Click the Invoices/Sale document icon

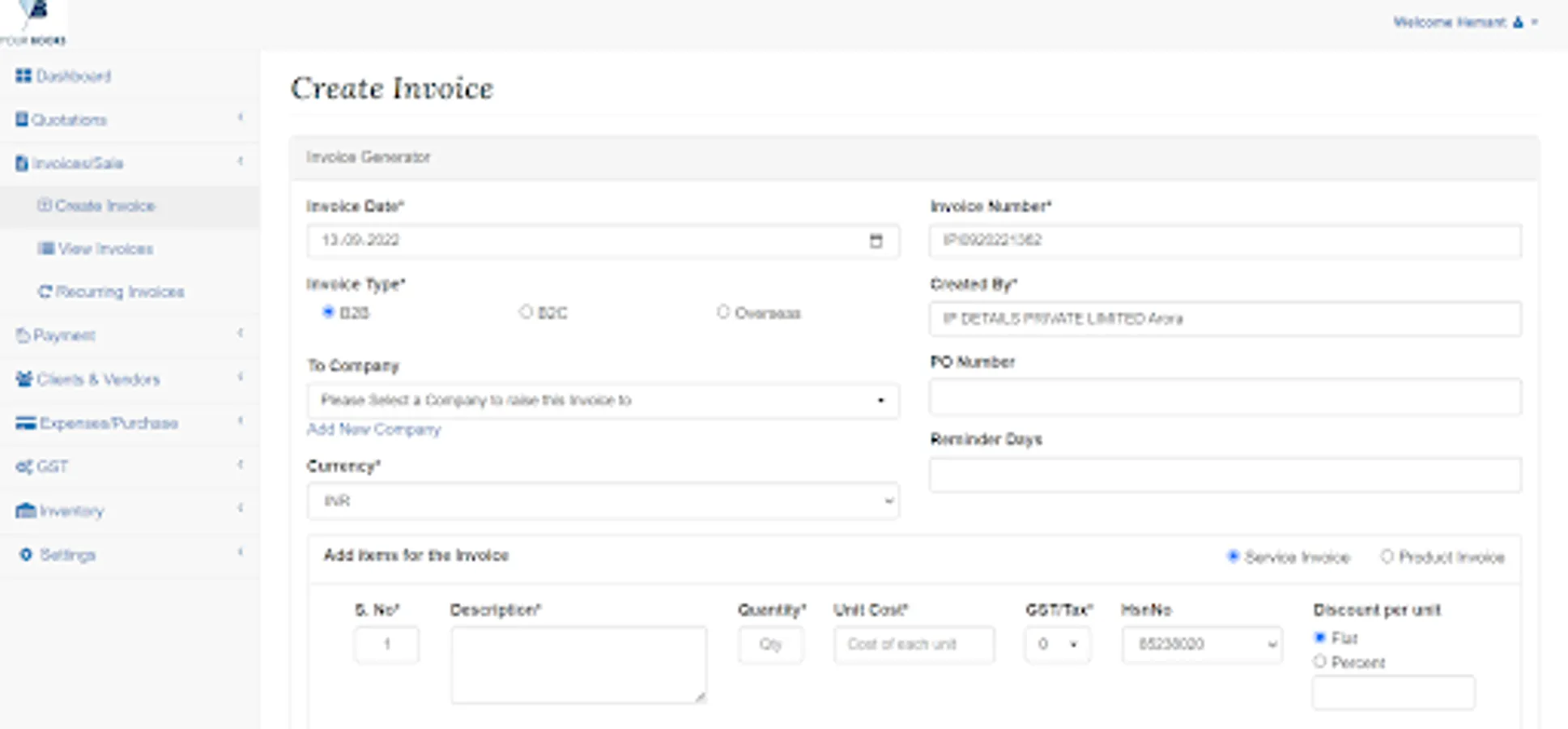[x=22, y=164]
